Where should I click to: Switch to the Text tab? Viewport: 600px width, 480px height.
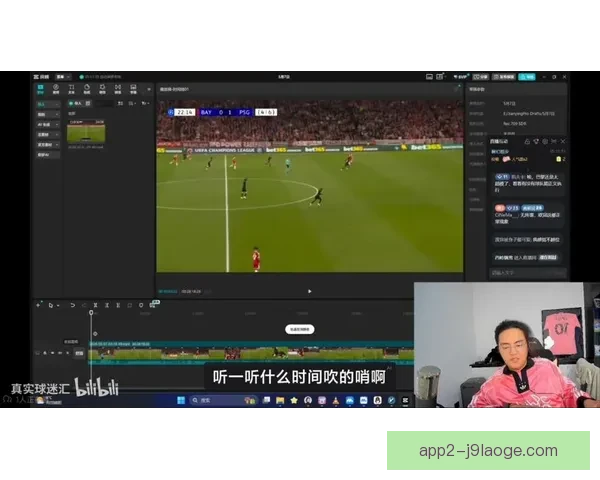click(x=72, y=89)
